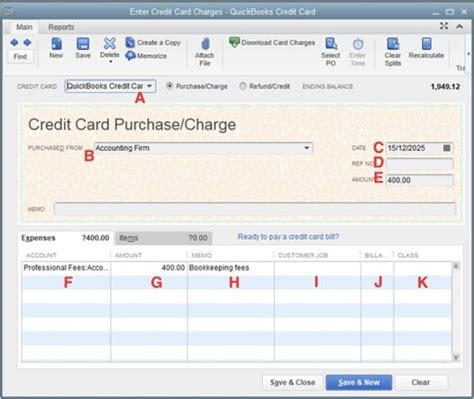Screen dimensions: 474x399
Task: Open the calendar picker beside Date
Action: 447,148
